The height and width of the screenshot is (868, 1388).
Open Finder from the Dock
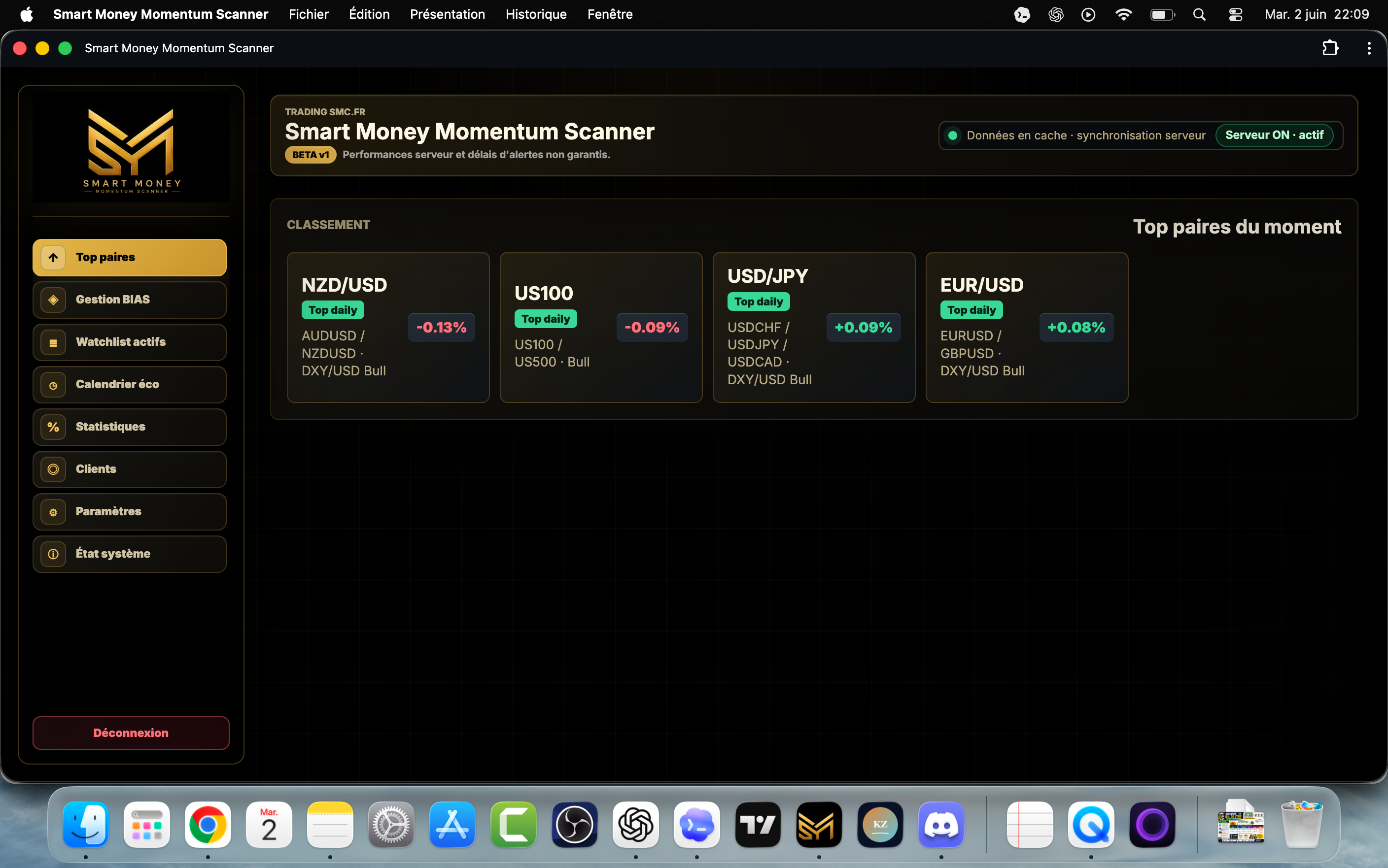pos(86,825)
